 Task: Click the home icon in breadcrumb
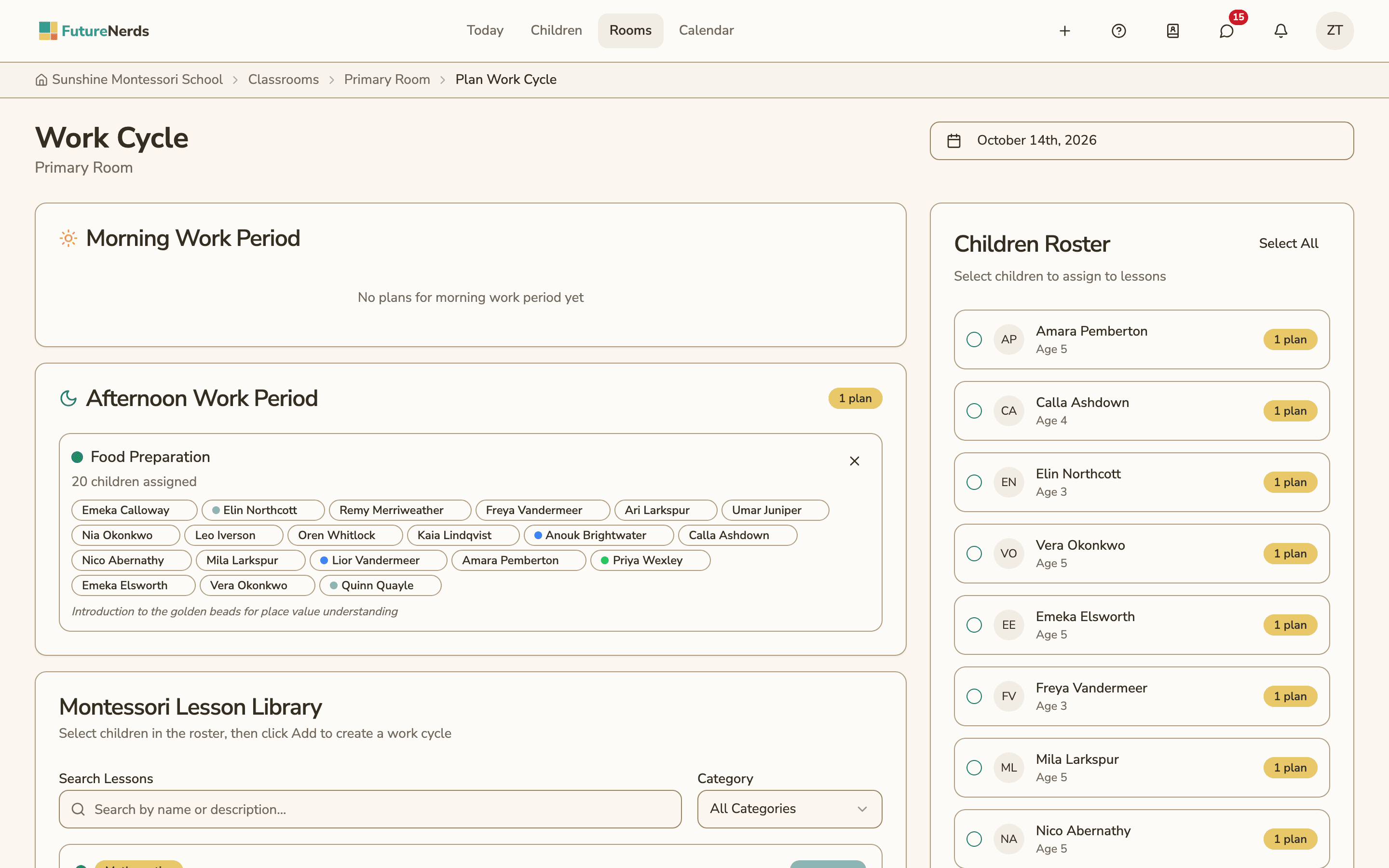[x=41, y=80]
